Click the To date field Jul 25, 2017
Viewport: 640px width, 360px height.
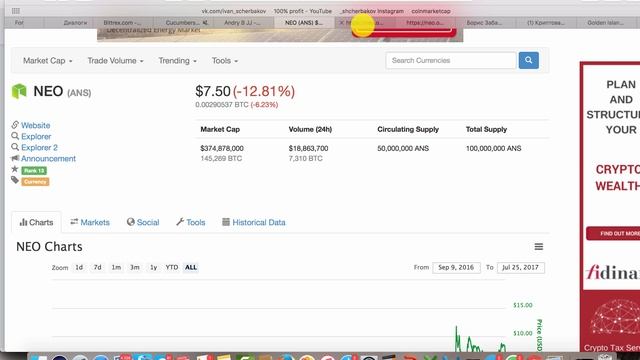pos(520,268)
